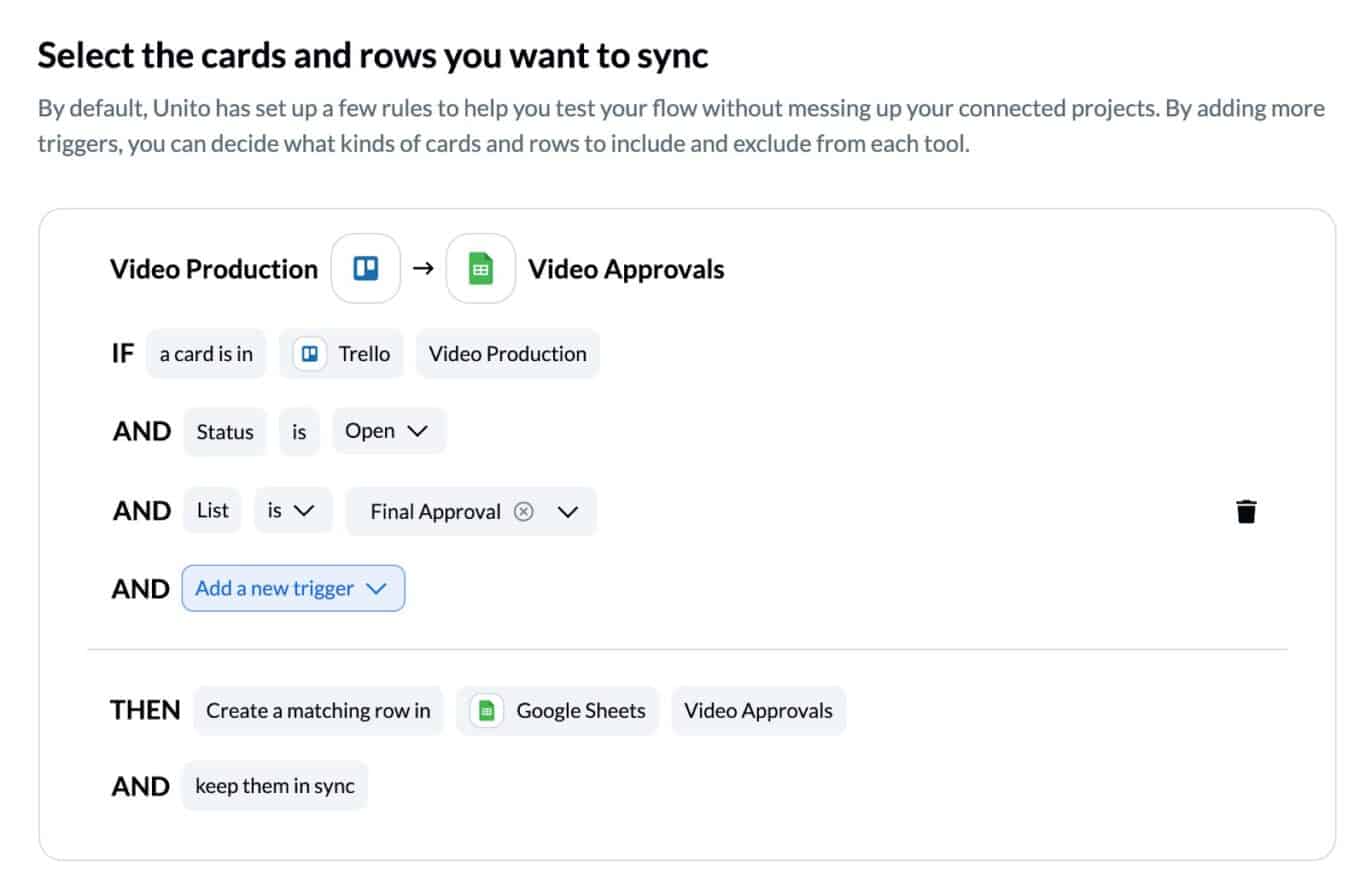Open the Status value dropdown showing Open
Screen dimensions: 1366x886
(389, 431)
